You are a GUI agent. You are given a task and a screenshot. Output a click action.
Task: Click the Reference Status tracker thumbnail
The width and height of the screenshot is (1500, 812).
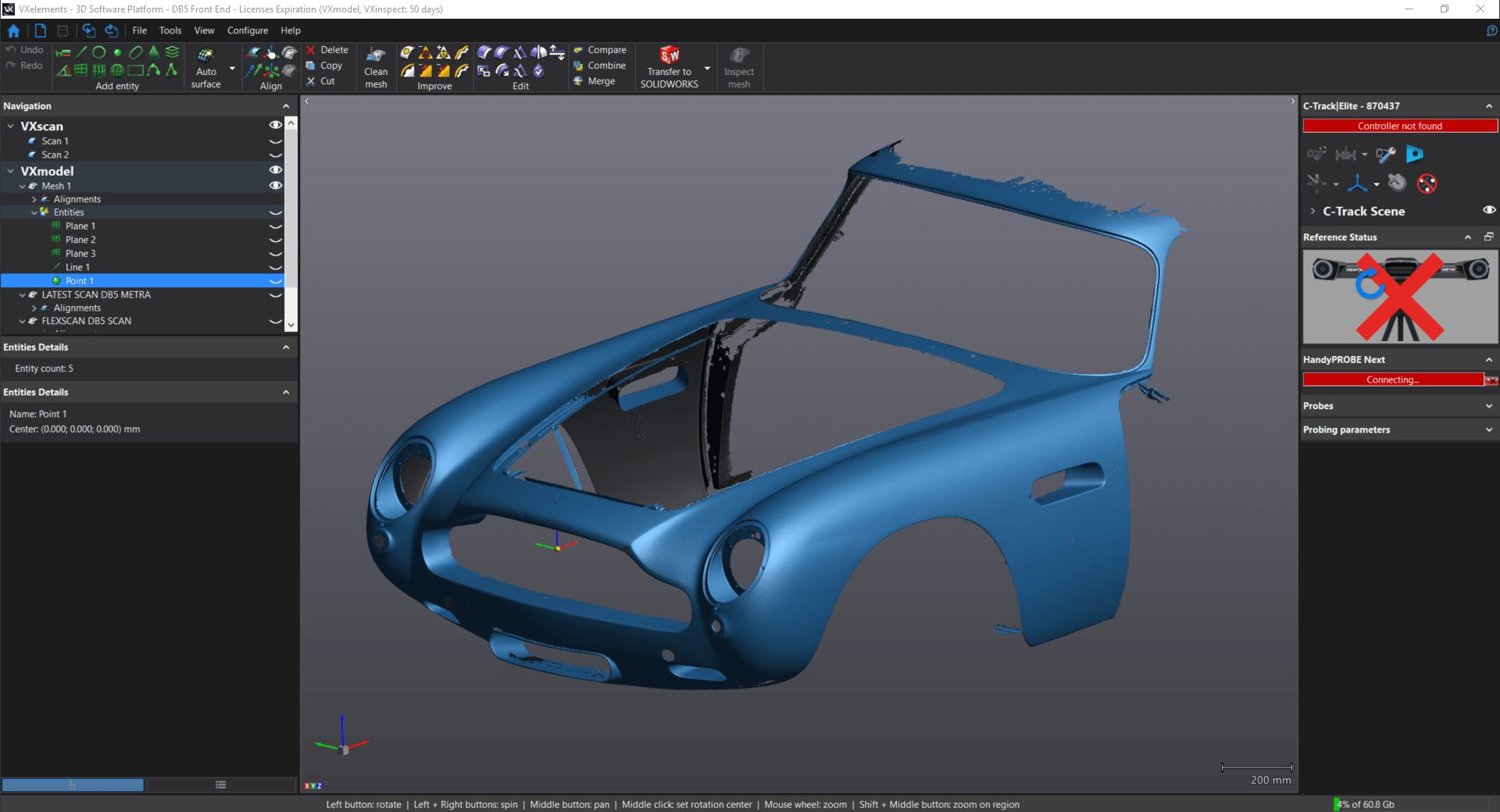[x=1400, y=297]
